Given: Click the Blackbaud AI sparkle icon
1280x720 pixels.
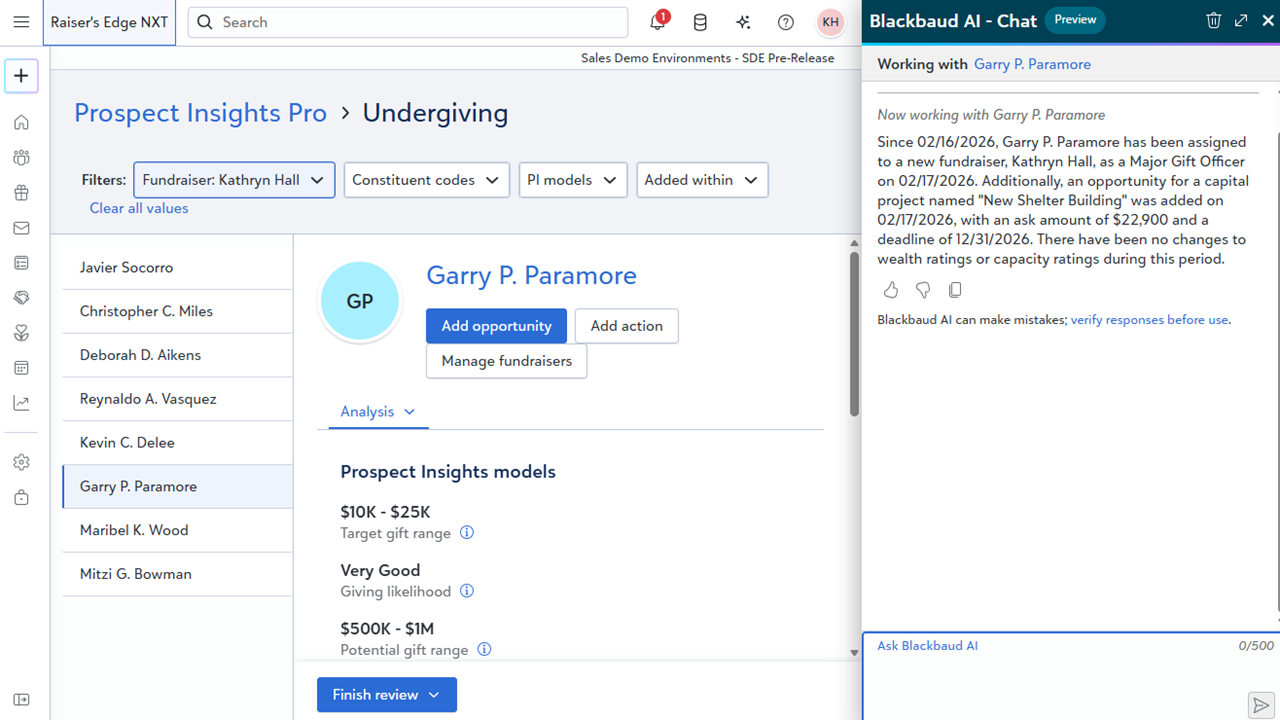Looking at the screenshot, I should tap(743, 22).
